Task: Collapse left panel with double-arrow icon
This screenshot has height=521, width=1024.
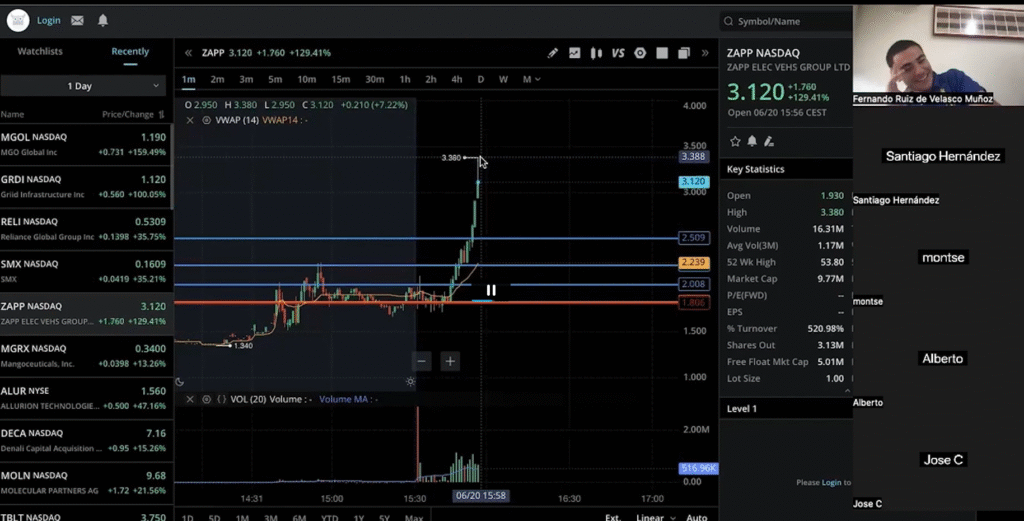Action: click(188, 53)
